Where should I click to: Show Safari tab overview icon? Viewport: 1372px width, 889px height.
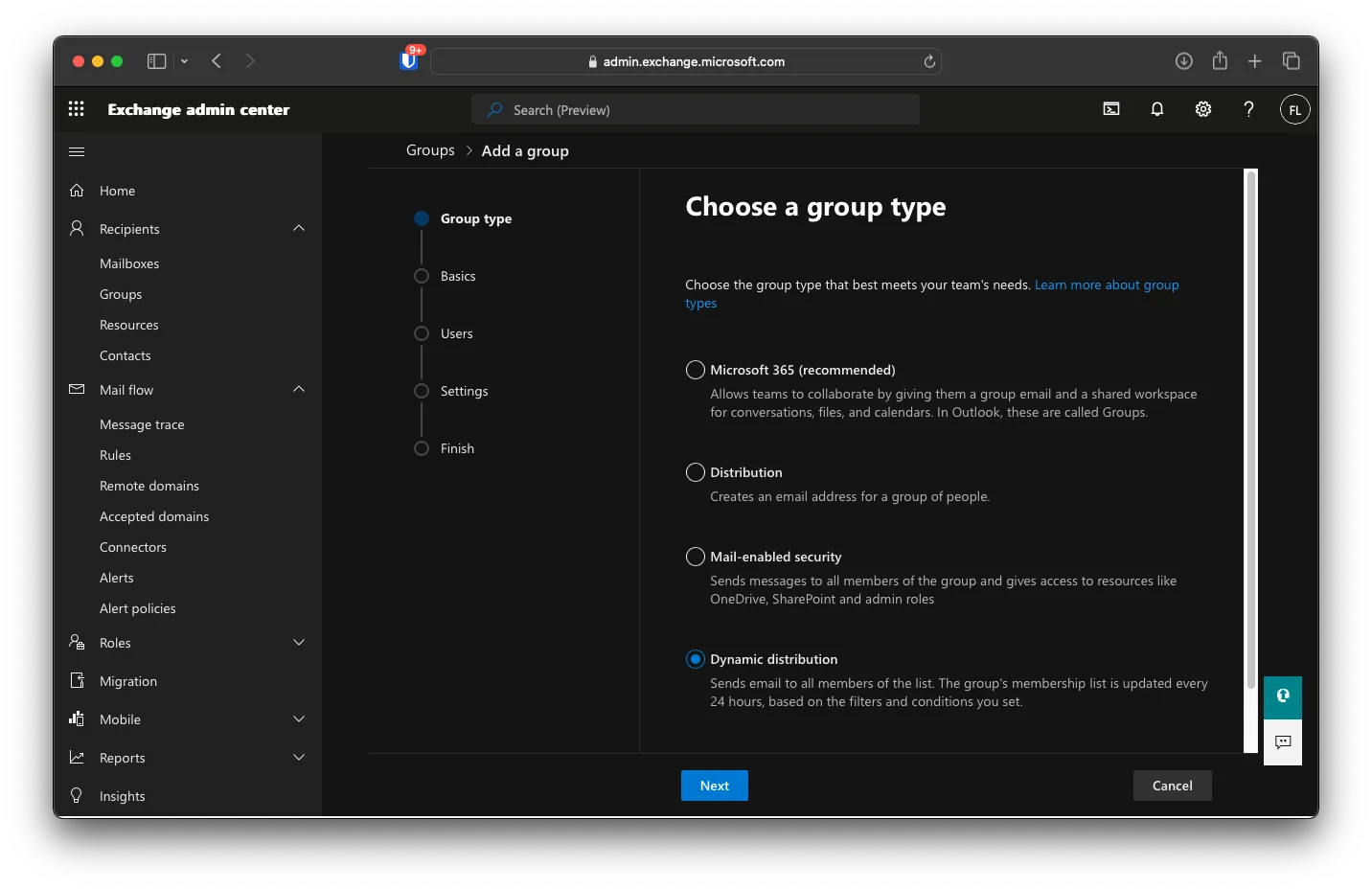click(1292, 61)
